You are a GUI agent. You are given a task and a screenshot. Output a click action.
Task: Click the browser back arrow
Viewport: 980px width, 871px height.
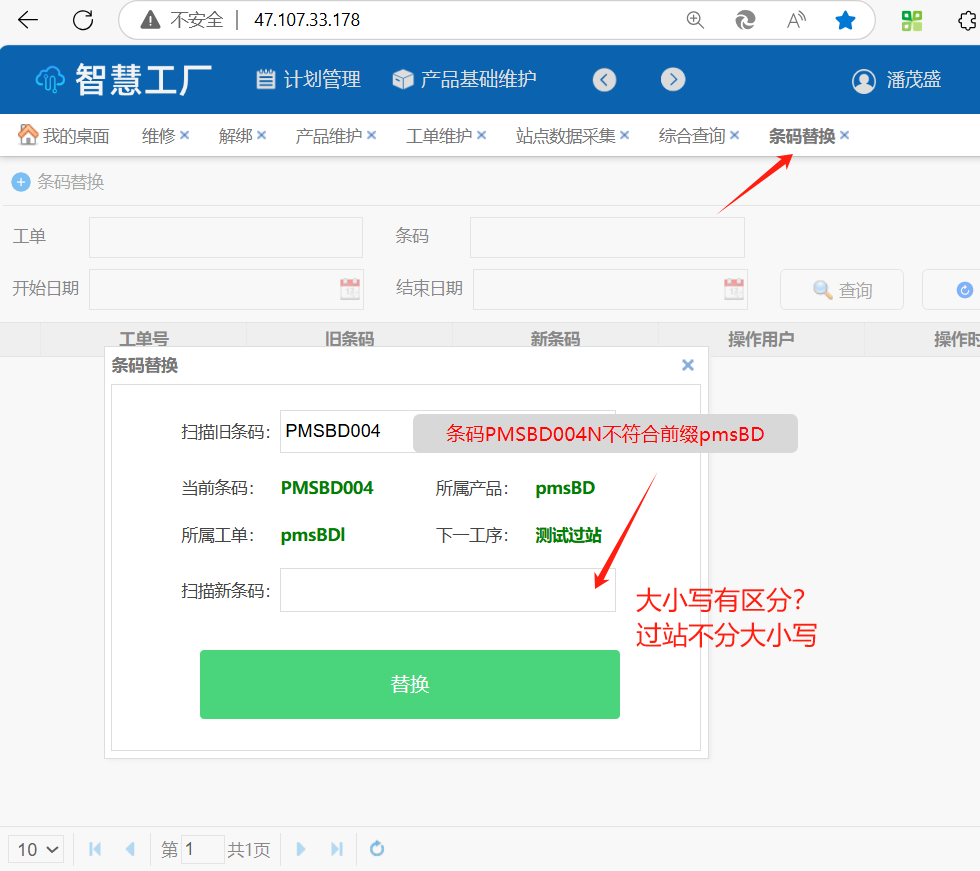pyautogui.click(x=28, y=20)
